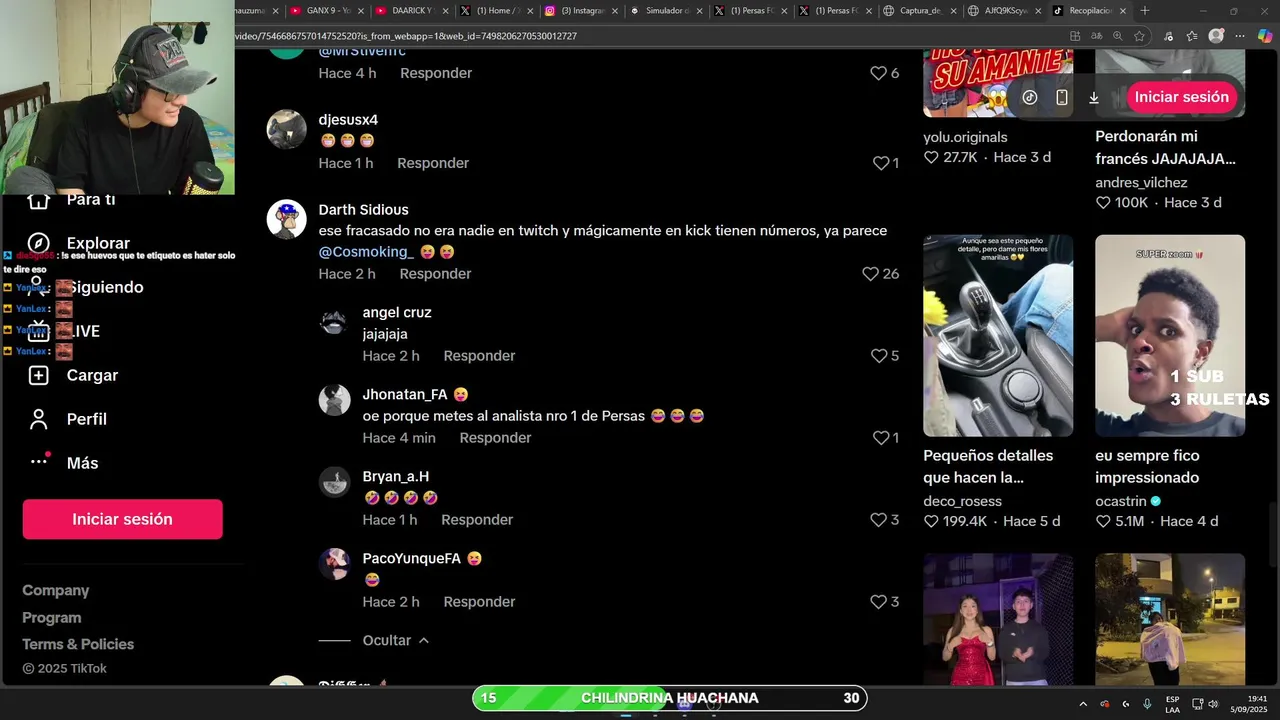
Task: Click the TikTok coin icon in header
Action: click(1030, 97)
